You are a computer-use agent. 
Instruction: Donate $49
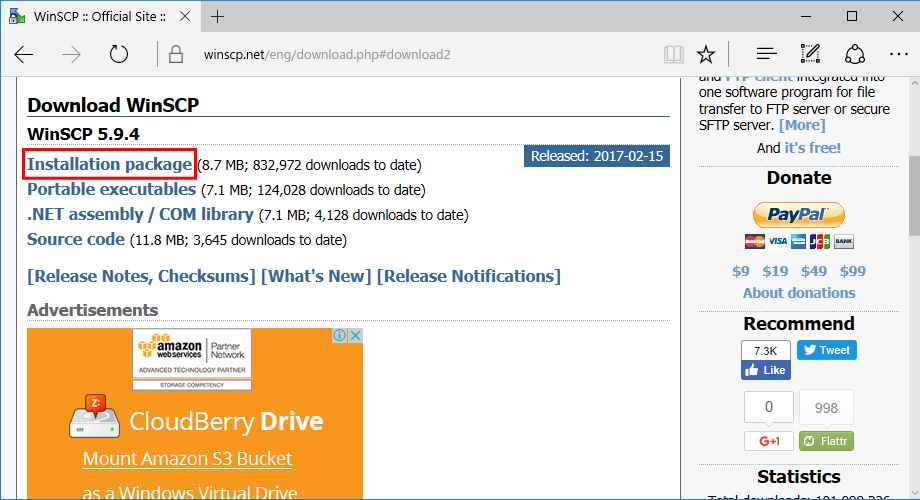click(x=814, y=271)
